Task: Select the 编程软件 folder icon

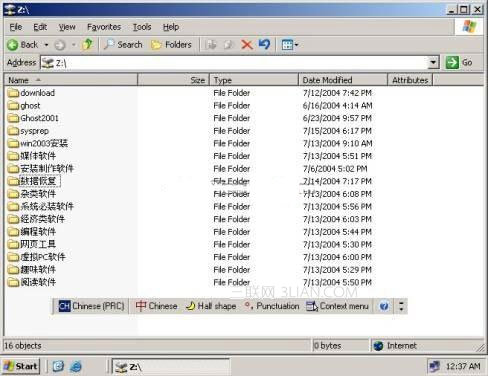Action: [13, 232]
